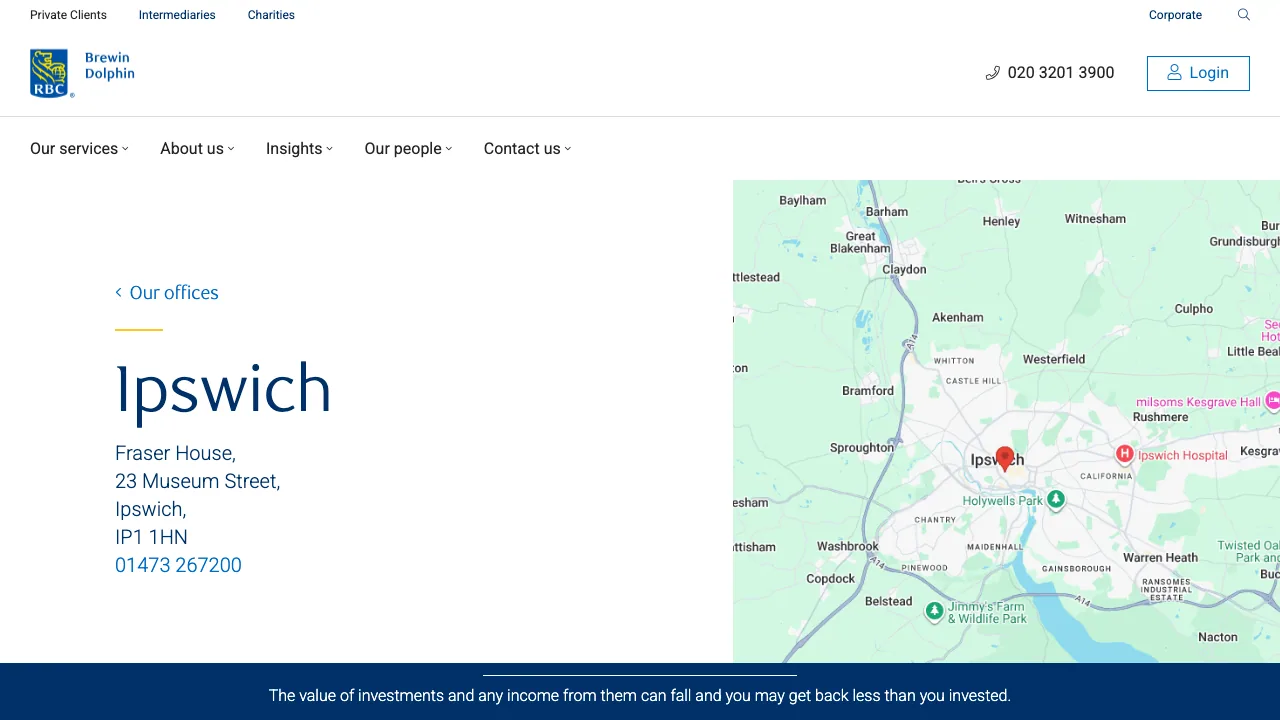Viewport: 1280px width, 720px height.
Task: Click the Ipswich Hospital marker on the map
Action: 1124,454
